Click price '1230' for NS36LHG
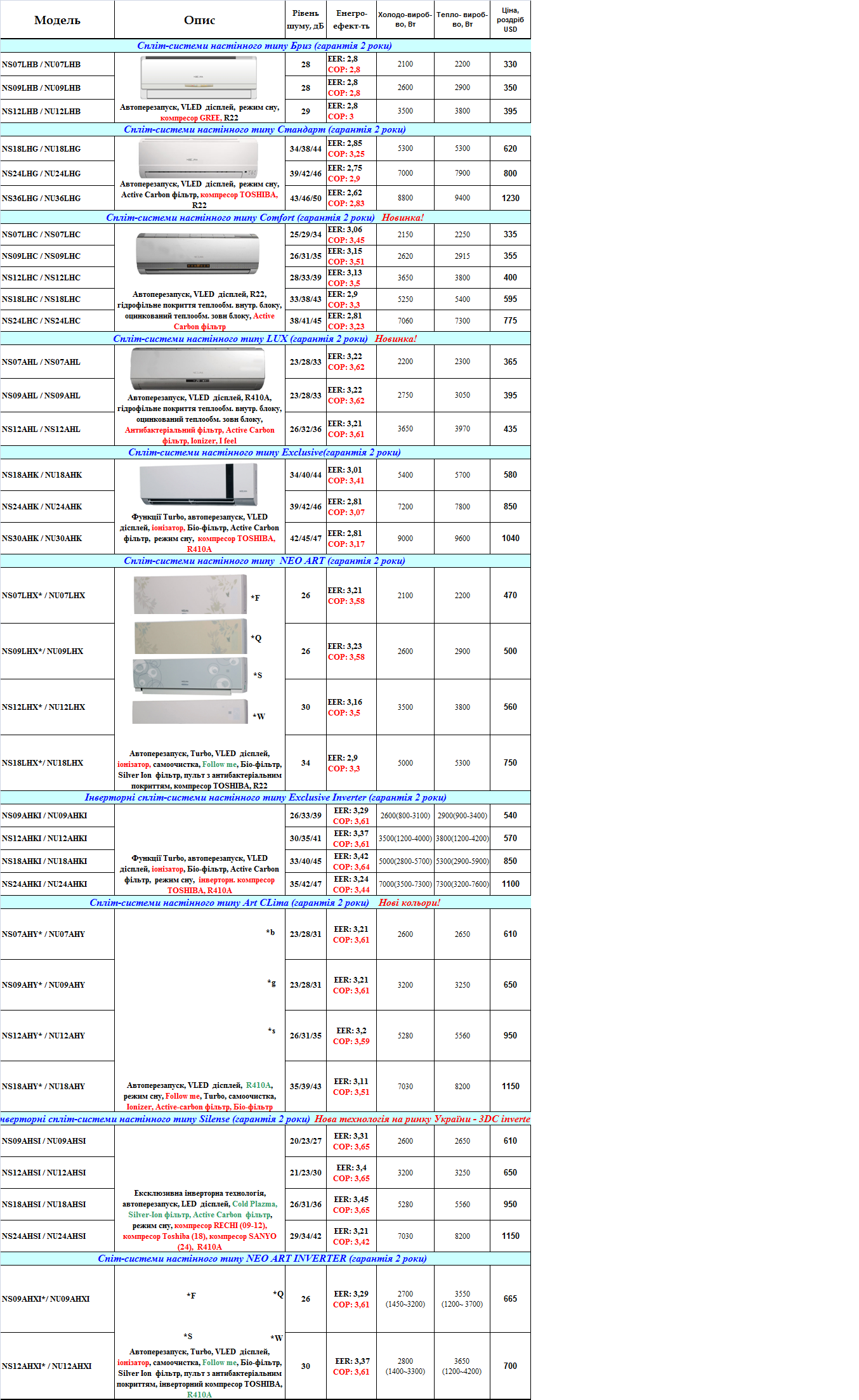859x1400 pixels. pos(510,198)
